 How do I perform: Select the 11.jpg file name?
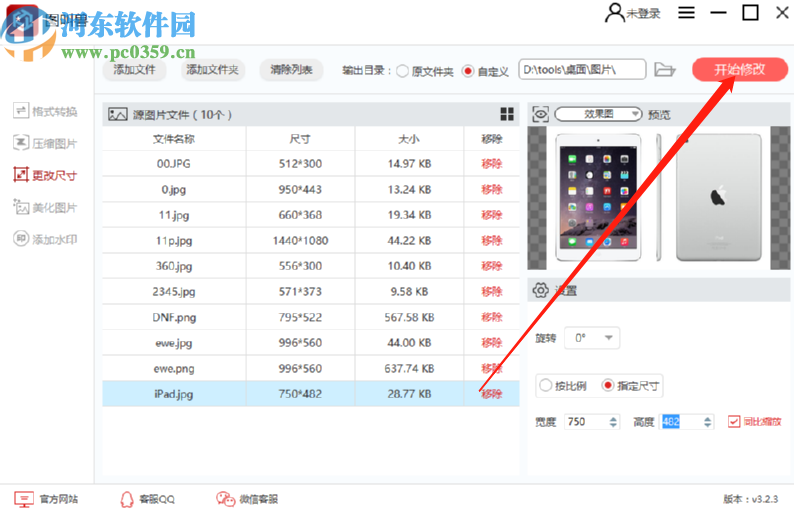174,215
